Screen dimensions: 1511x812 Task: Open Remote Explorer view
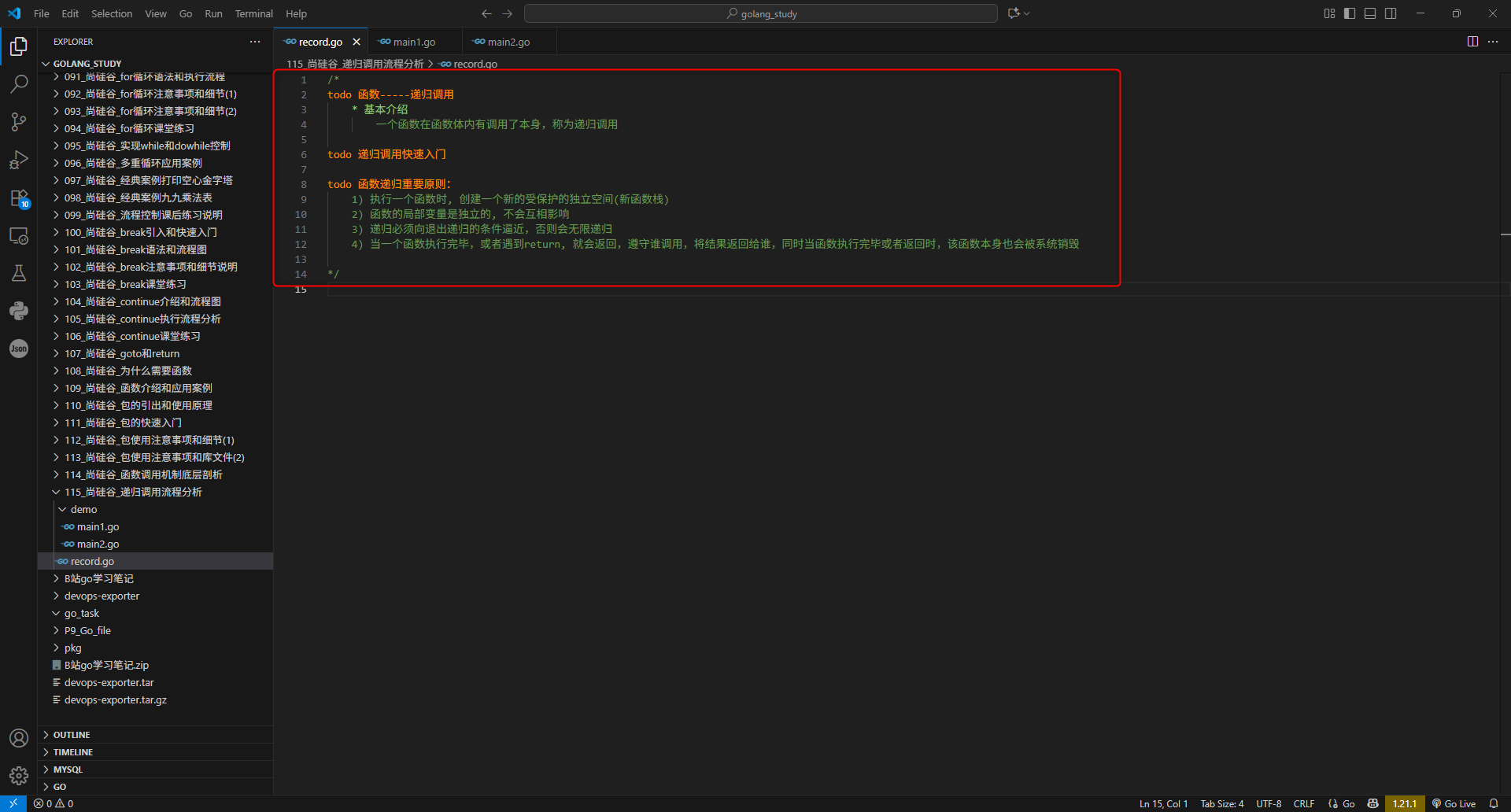19,235
